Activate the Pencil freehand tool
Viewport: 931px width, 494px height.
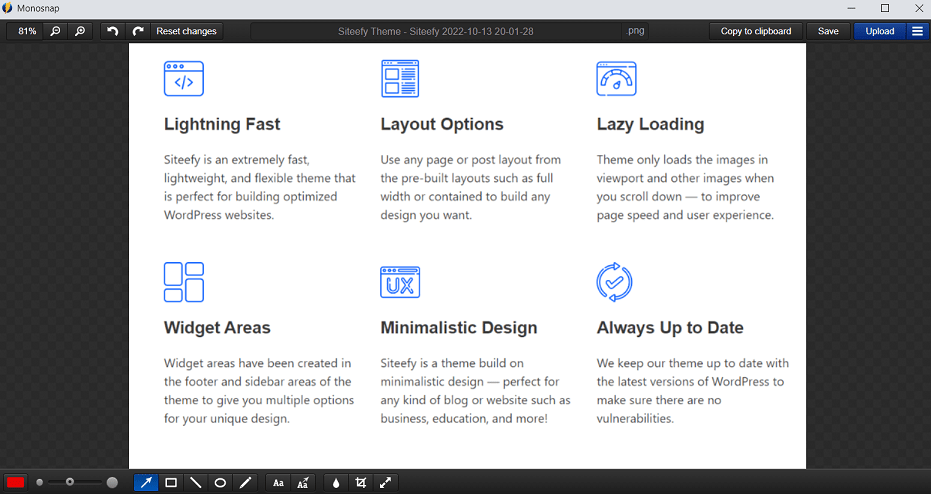[245, 483]
